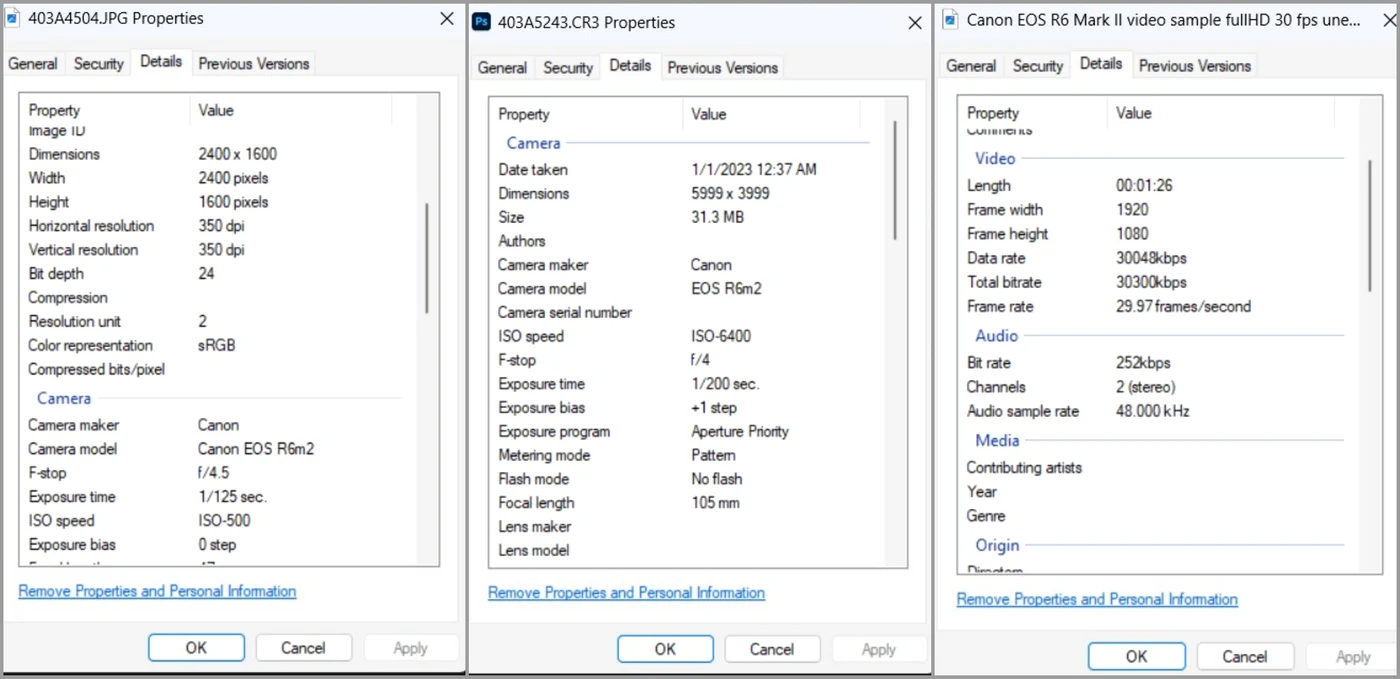Select ISO speed value ISO-6400
Screen dimensions: 1400x679
click(721, 337)
